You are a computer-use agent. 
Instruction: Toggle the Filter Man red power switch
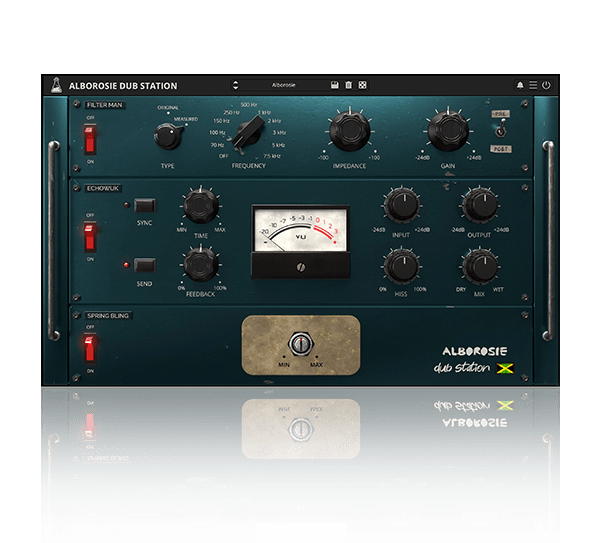[90, 139]
